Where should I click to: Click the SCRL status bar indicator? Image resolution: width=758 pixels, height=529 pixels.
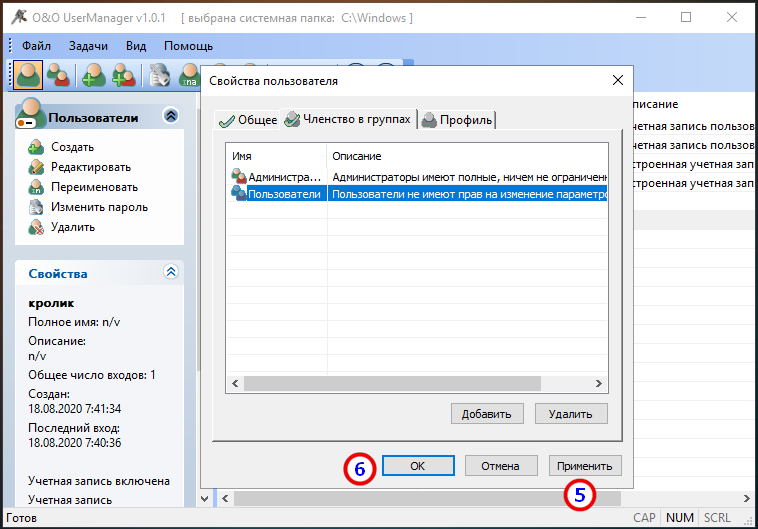(717, 518)
